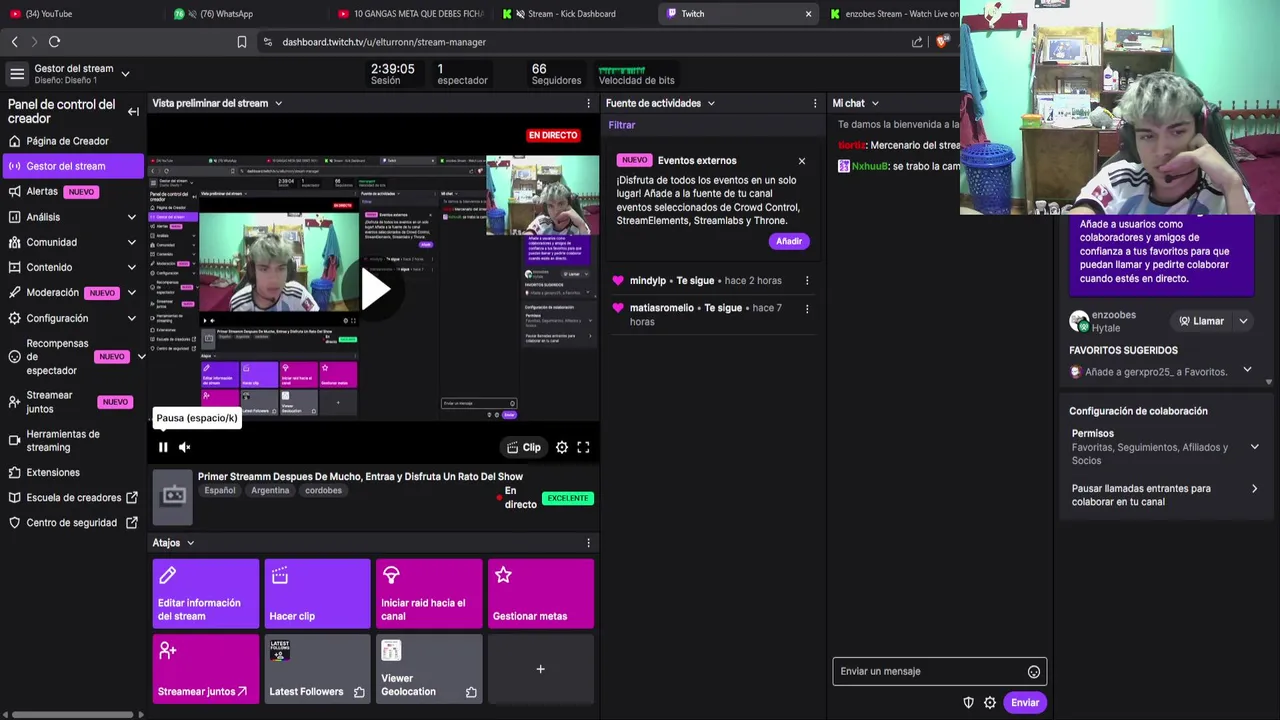Open Escuela de creadores external link
The height and width of the screenshot is (720, 1280).
pos(73,497)
